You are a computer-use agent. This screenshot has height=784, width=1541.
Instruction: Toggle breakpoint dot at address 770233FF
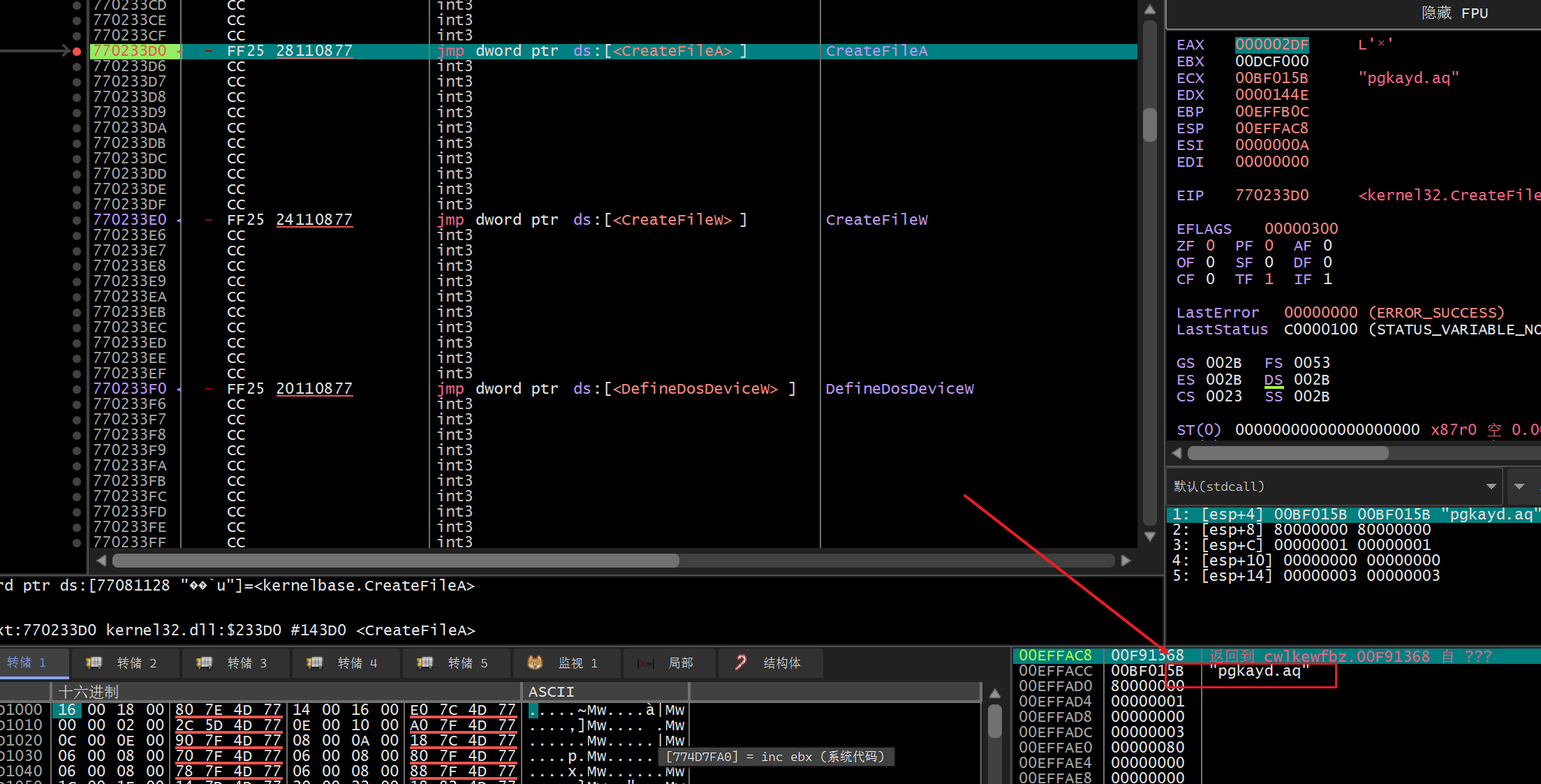pyautogui.click(x=77, y=542)
